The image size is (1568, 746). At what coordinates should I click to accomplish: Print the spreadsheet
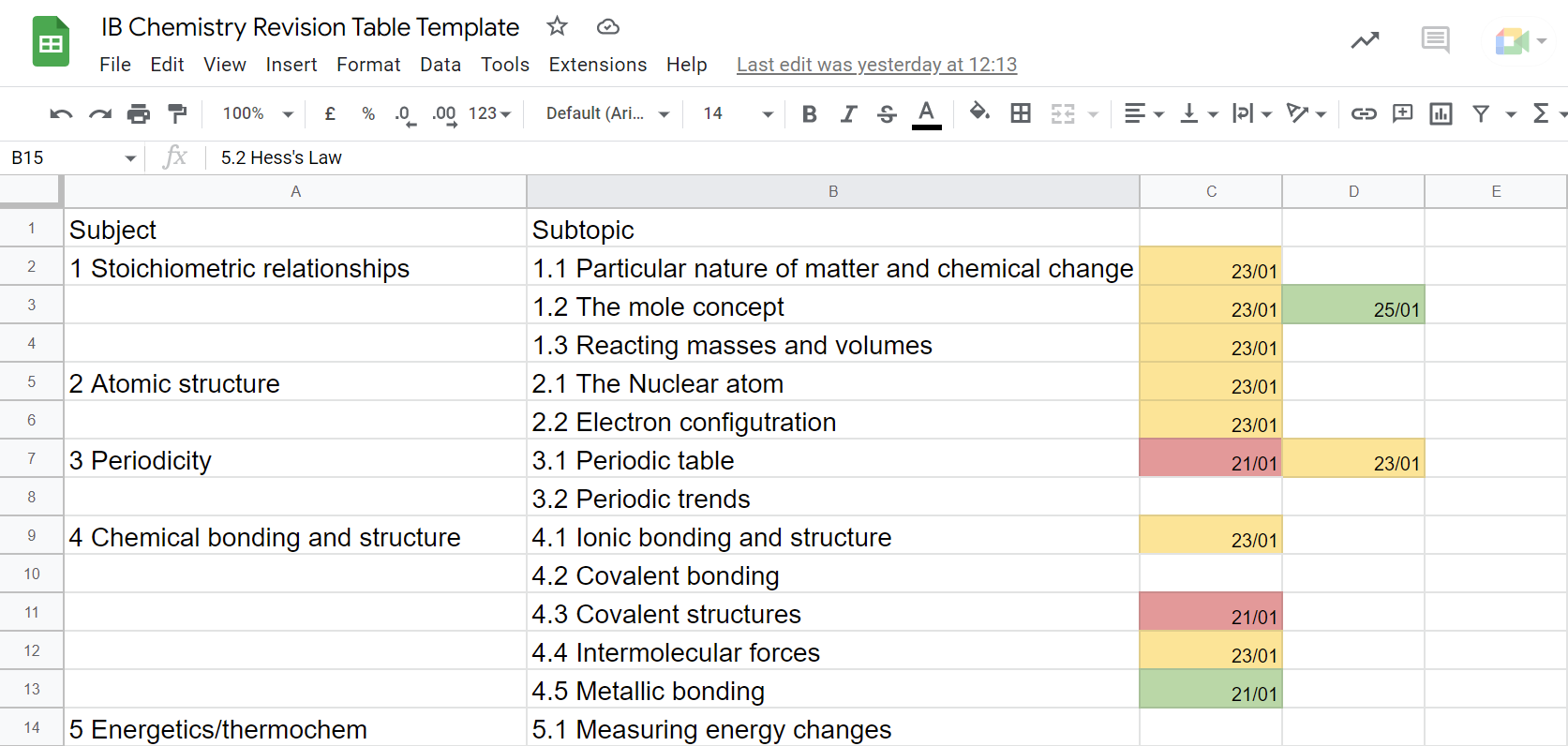(139, 114)
